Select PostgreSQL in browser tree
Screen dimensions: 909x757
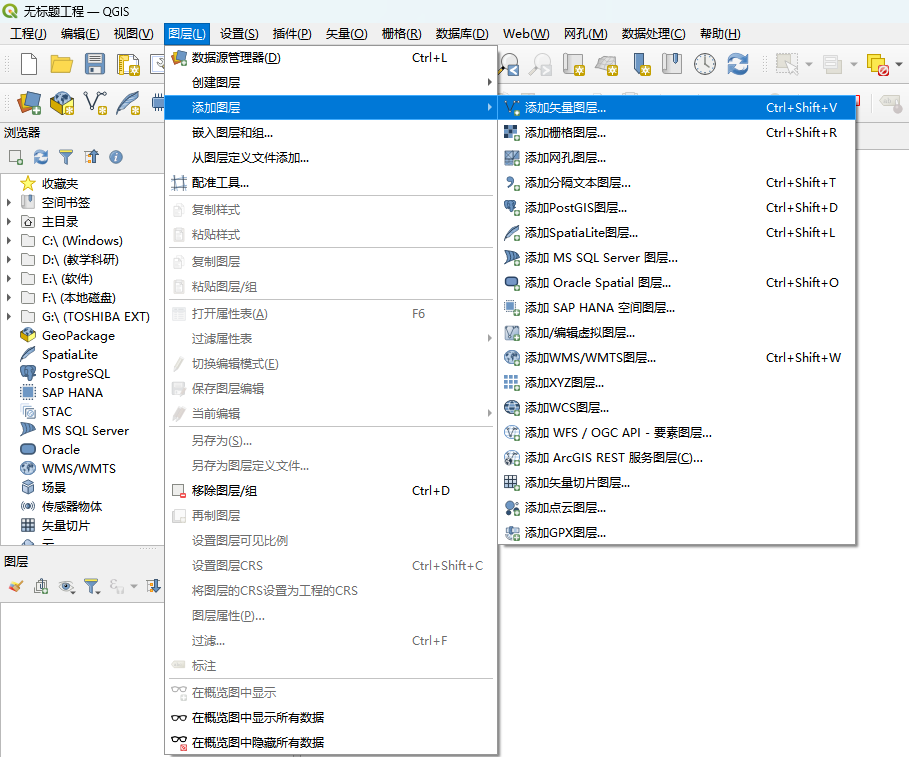coord(76,374)
